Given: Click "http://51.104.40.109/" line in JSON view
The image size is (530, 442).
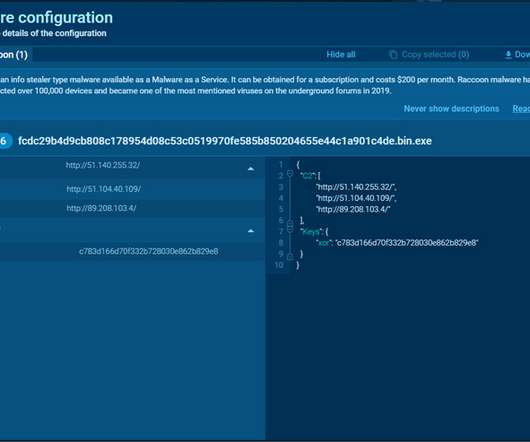Looking at the screenshot, I should pyautogui.click(x=356, y=198).
